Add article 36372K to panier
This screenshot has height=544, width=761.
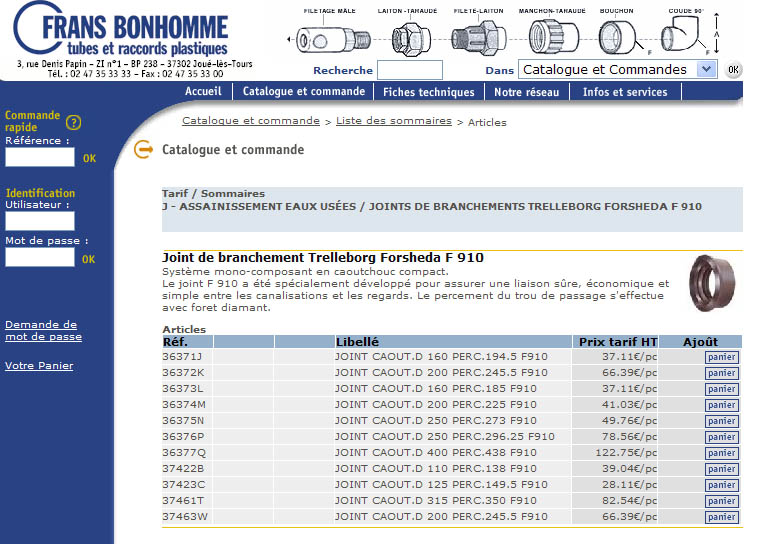click(x=722, y=373)
